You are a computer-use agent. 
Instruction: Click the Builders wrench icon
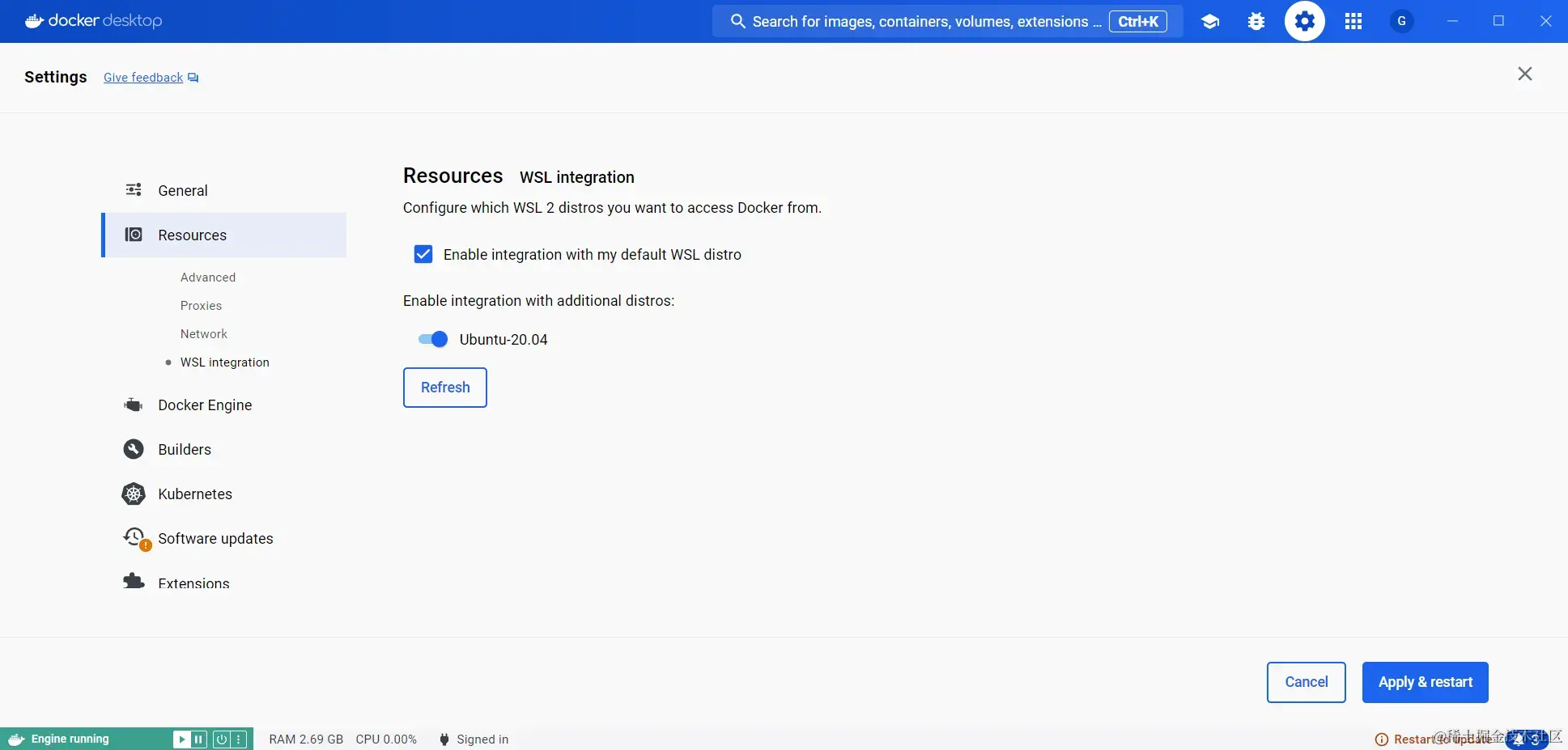(x=134, y=449)
